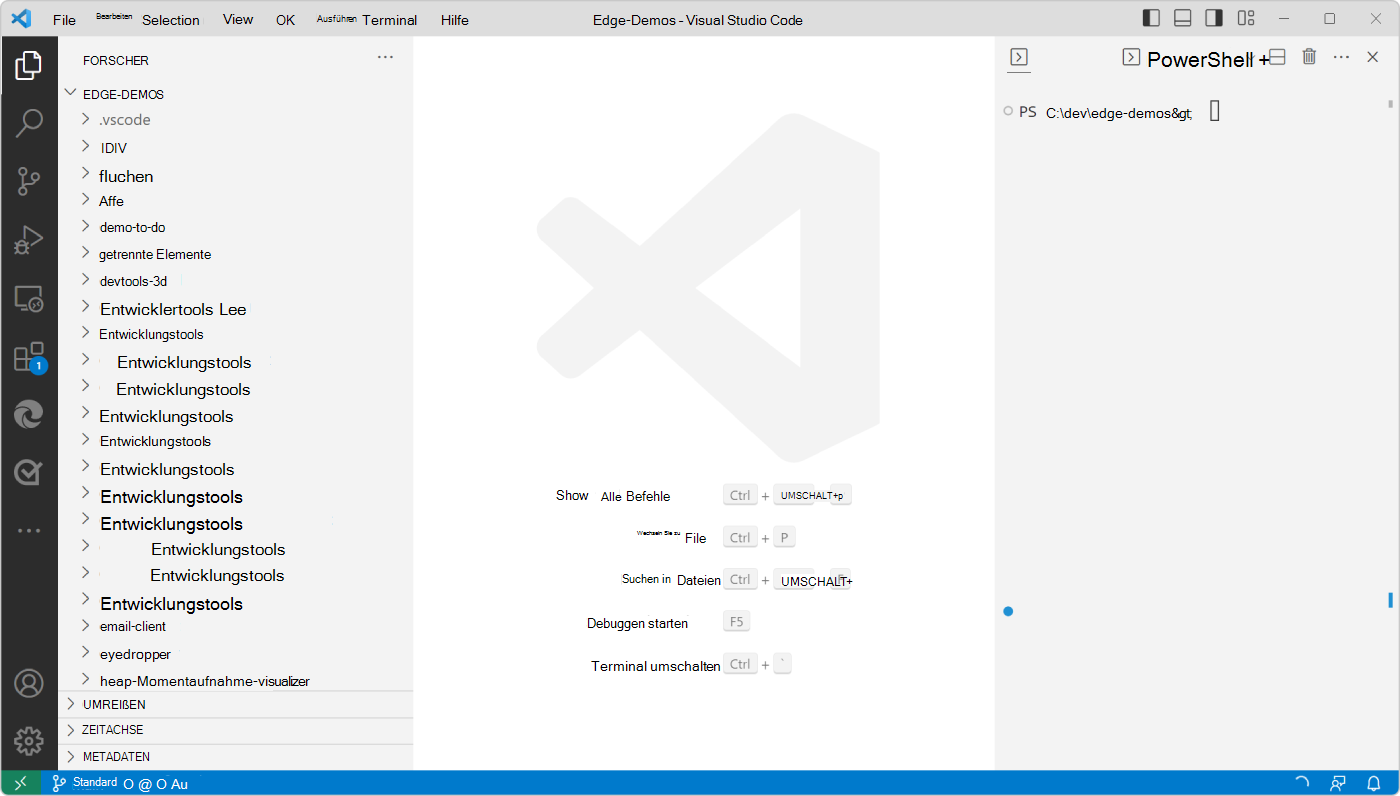Kill the PowerShell terminal with the trash icon
The height and width of the screenshot is (796, 1400).
click(1308, 57)
